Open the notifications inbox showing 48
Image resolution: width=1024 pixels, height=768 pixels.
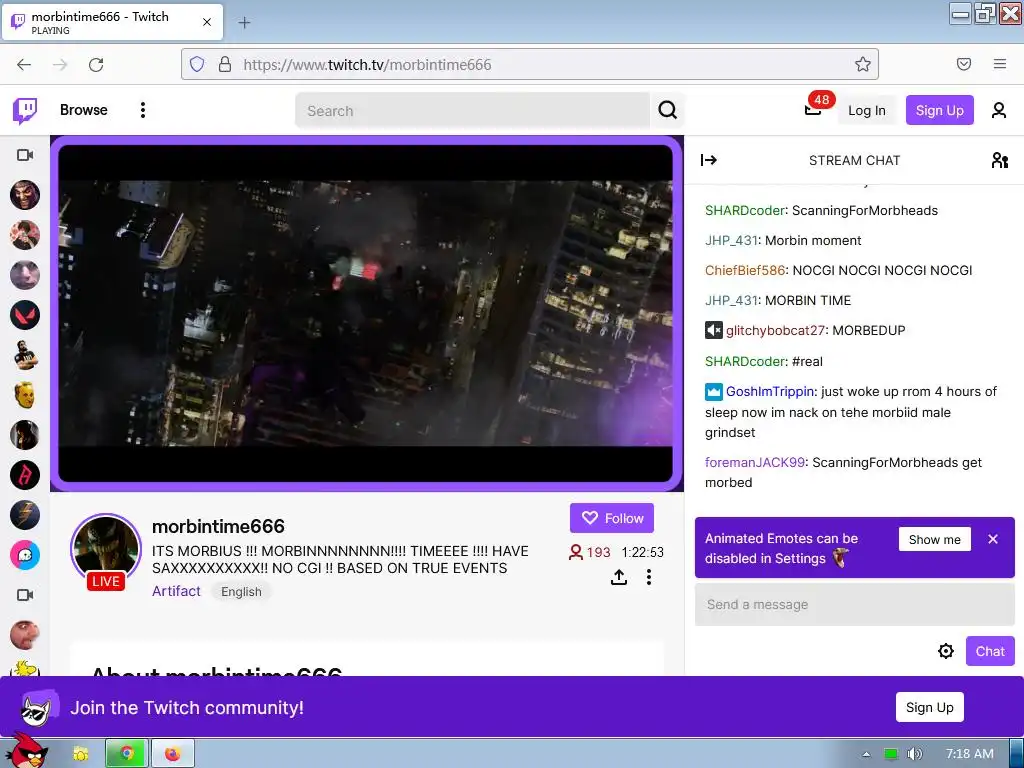coord(814,109)
